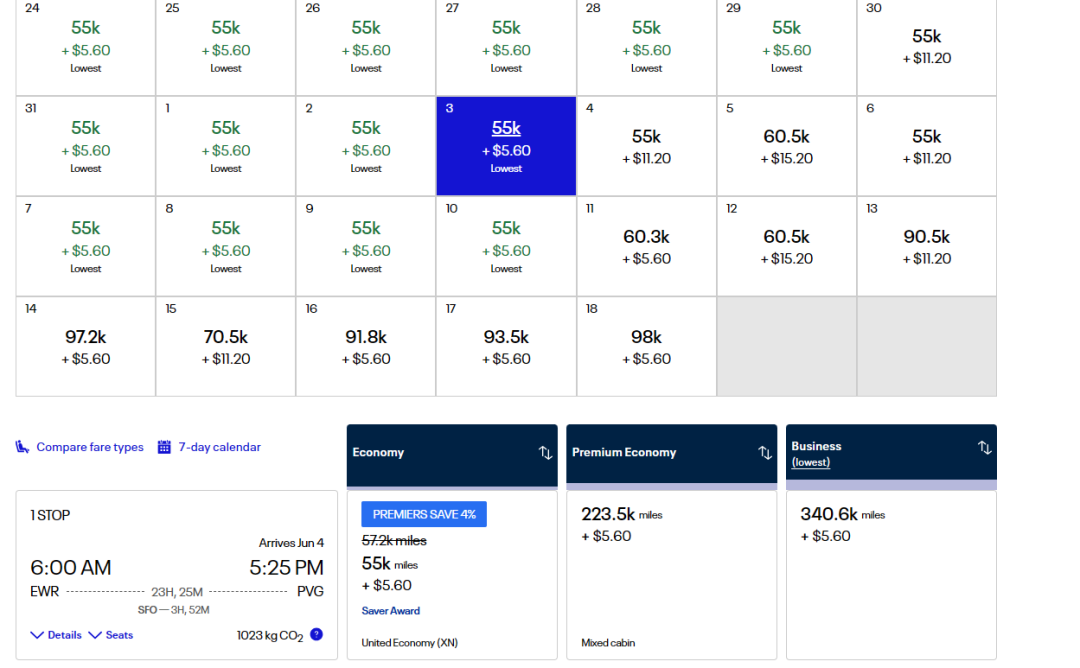This screenshot has height=668, width=1080.
Task: Choose date 18 priced at 98k
Action: 646,346
